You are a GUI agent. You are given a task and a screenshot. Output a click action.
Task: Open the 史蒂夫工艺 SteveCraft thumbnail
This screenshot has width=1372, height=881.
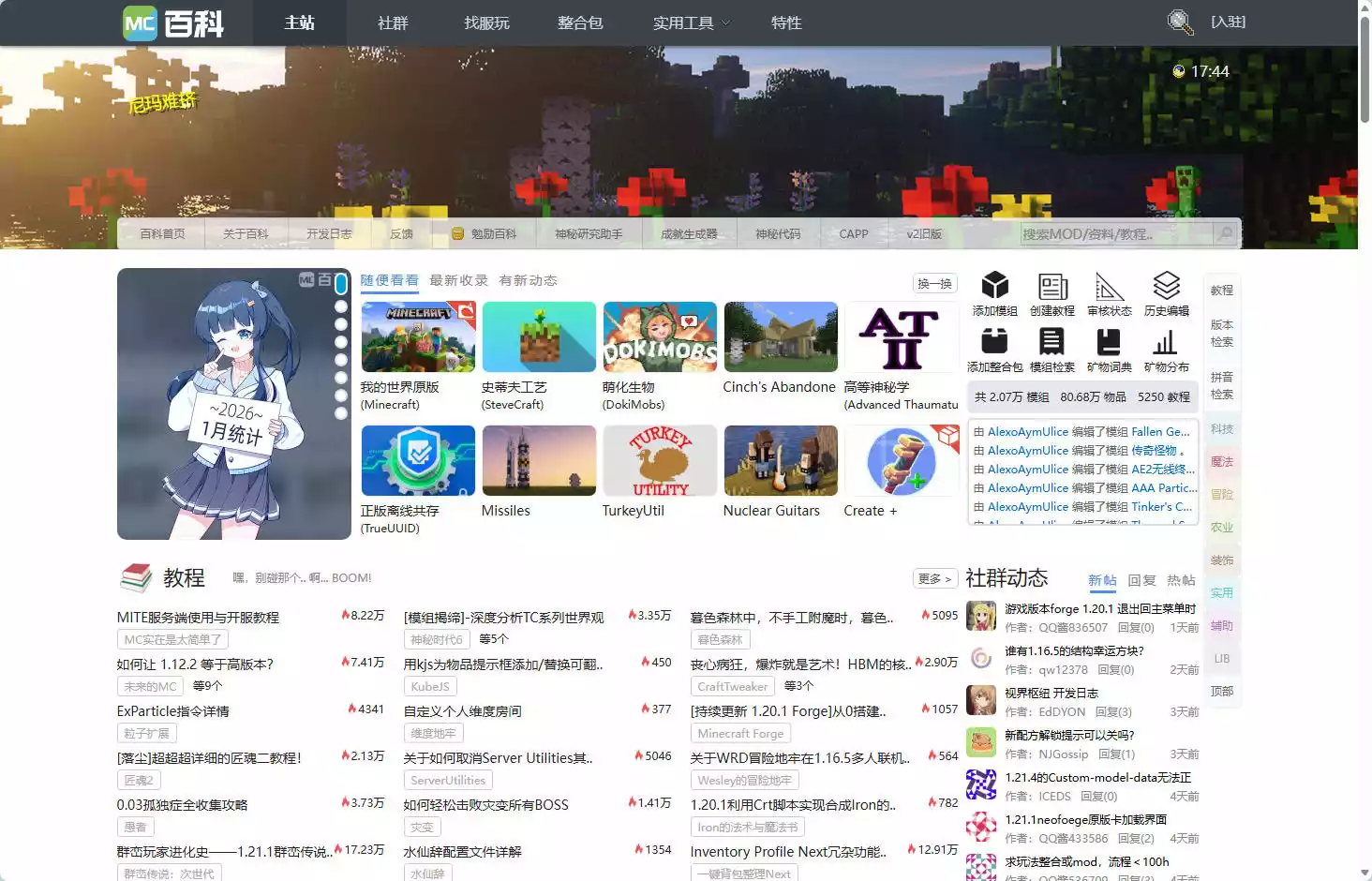click(x=539, y=336)
